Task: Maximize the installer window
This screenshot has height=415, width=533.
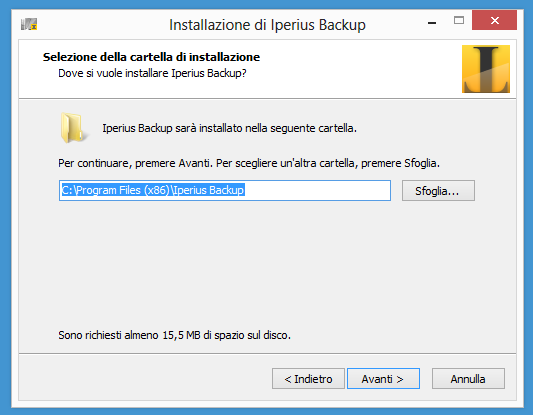Action: point(459,21)
